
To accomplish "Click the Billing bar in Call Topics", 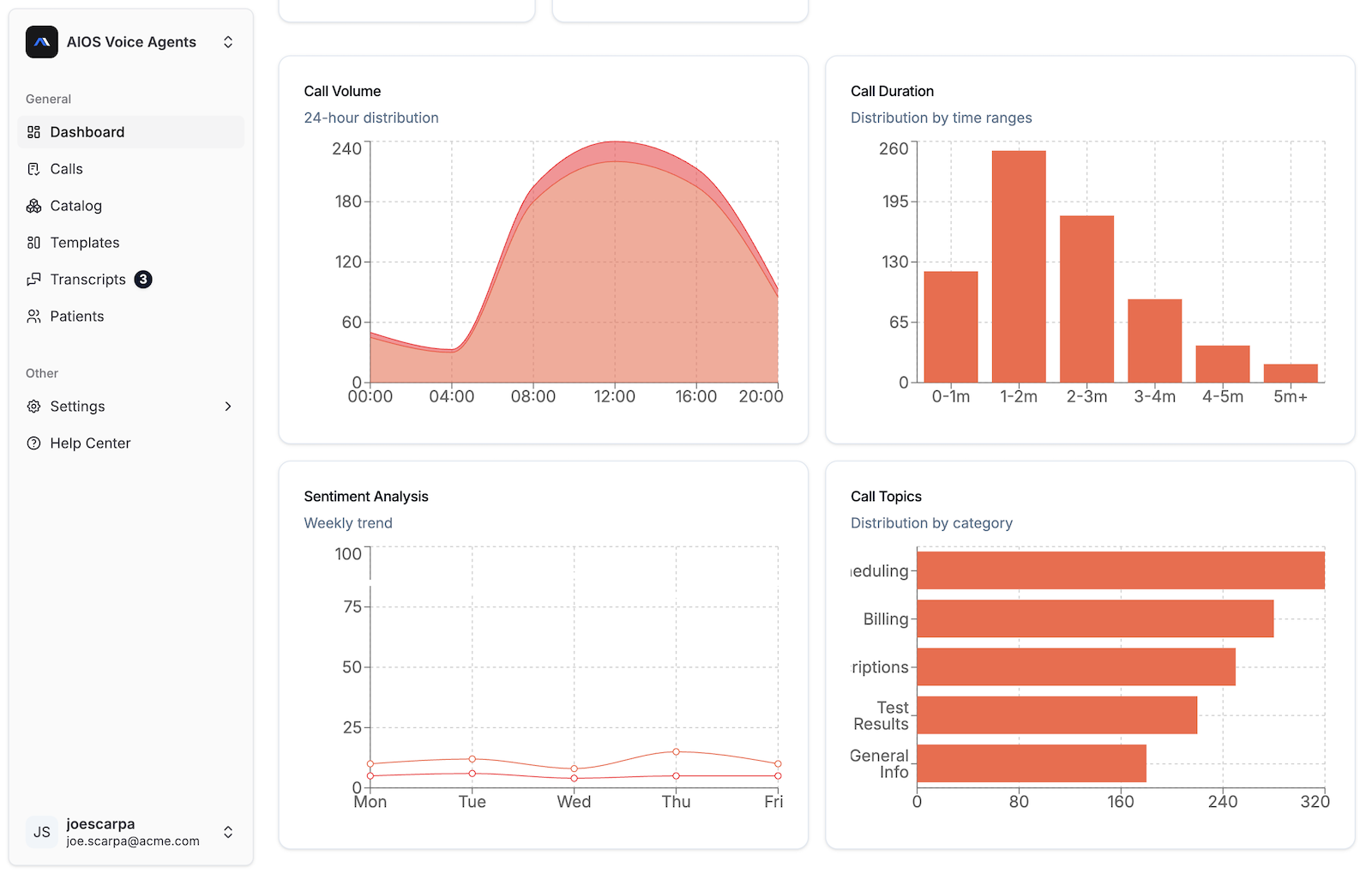I will tap(1094, 618).
